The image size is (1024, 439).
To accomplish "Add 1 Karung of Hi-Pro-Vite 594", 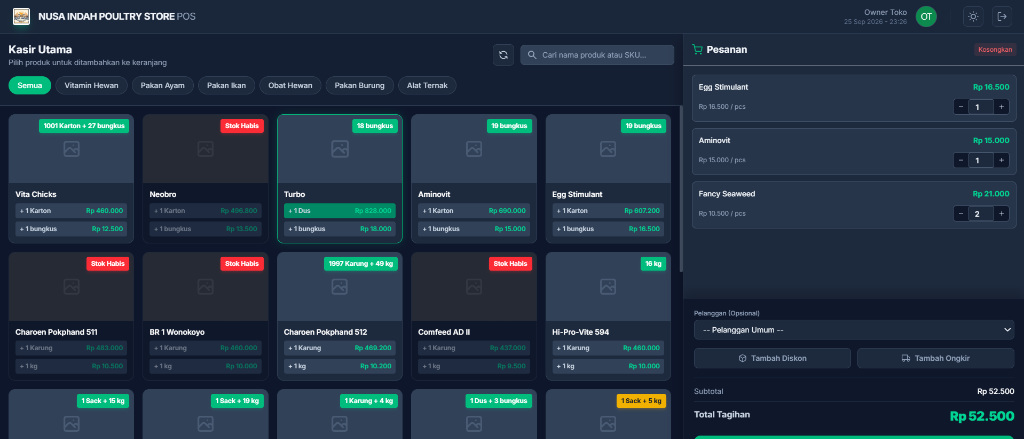I will tap(608, 348).
